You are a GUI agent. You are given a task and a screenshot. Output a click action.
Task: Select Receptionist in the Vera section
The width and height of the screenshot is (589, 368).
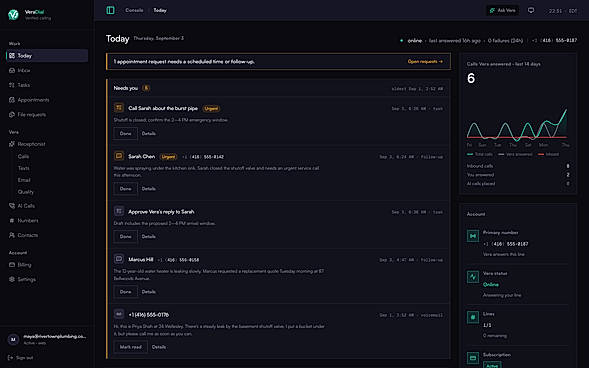[x=47, y=144]
